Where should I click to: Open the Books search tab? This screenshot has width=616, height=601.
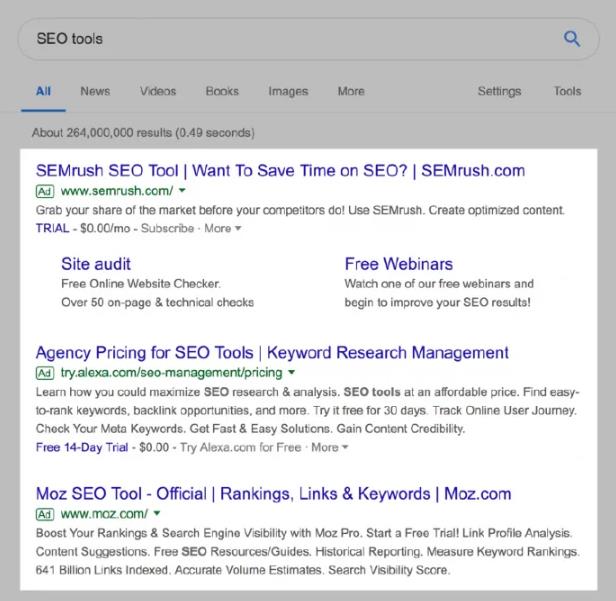click(x=222, y=91)
